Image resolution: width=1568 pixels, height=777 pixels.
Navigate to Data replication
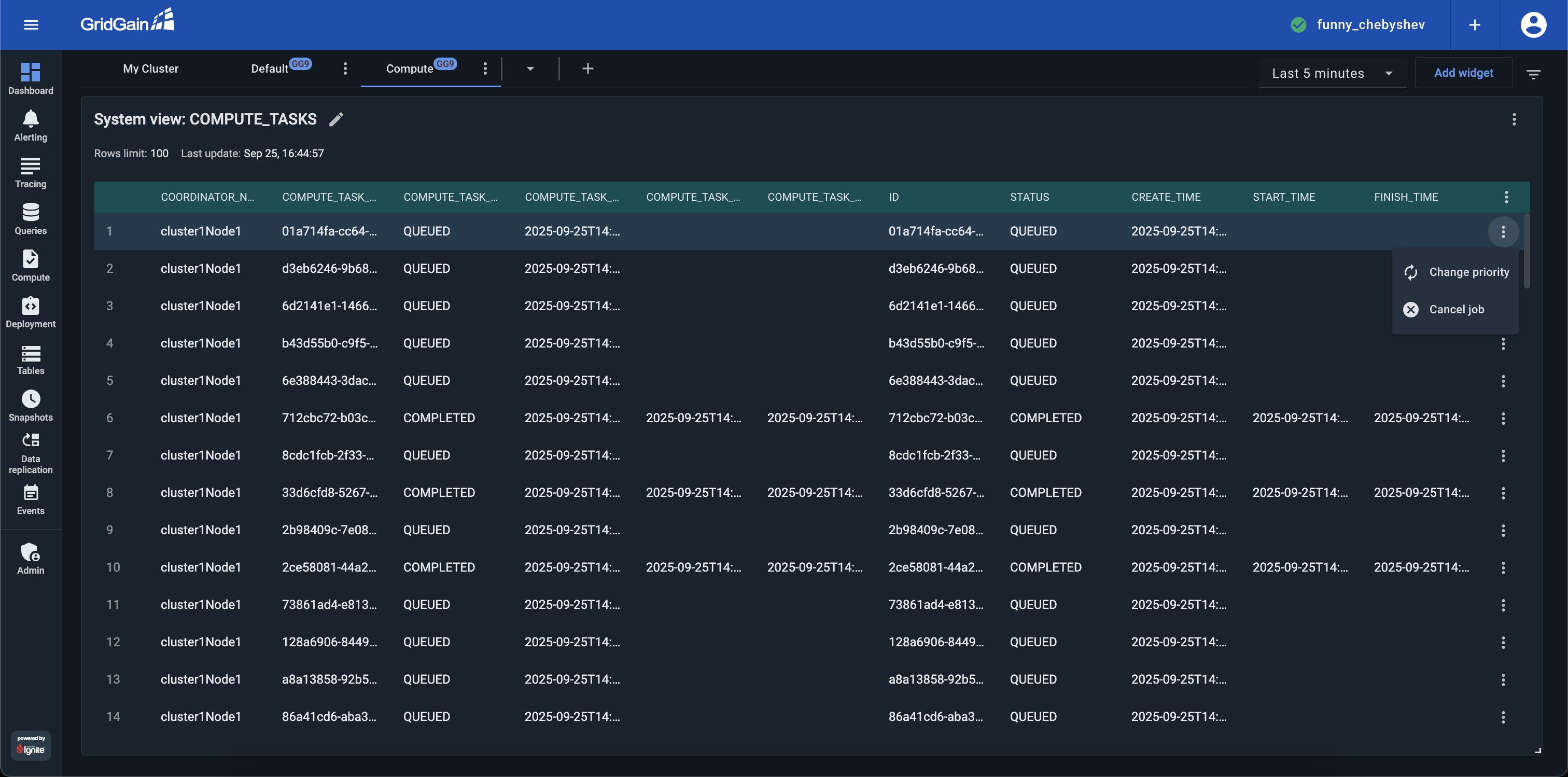pyautogui.click(x=31, y=454)
